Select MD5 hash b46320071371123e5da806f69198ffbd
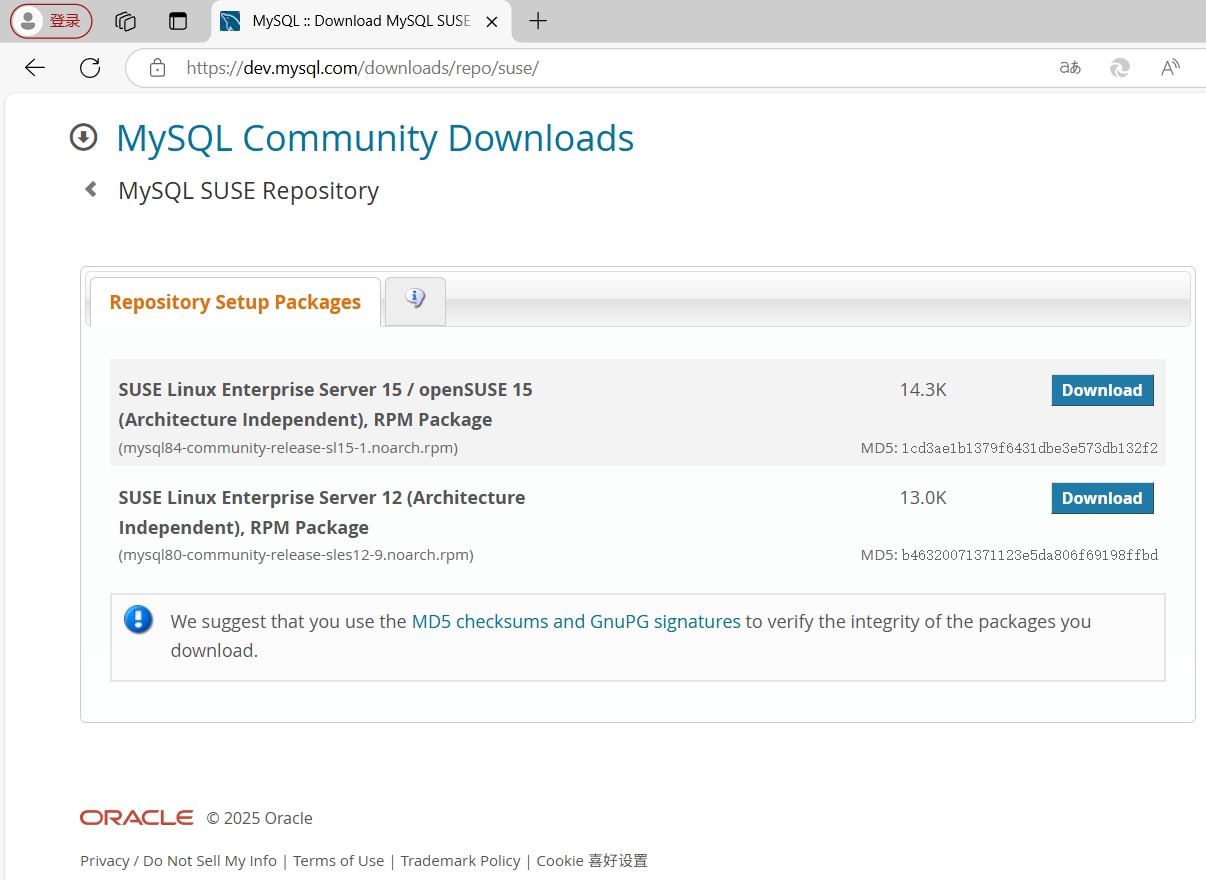Image resolution: width=1206 pixels, height=880 pixels. point(1029,554)
